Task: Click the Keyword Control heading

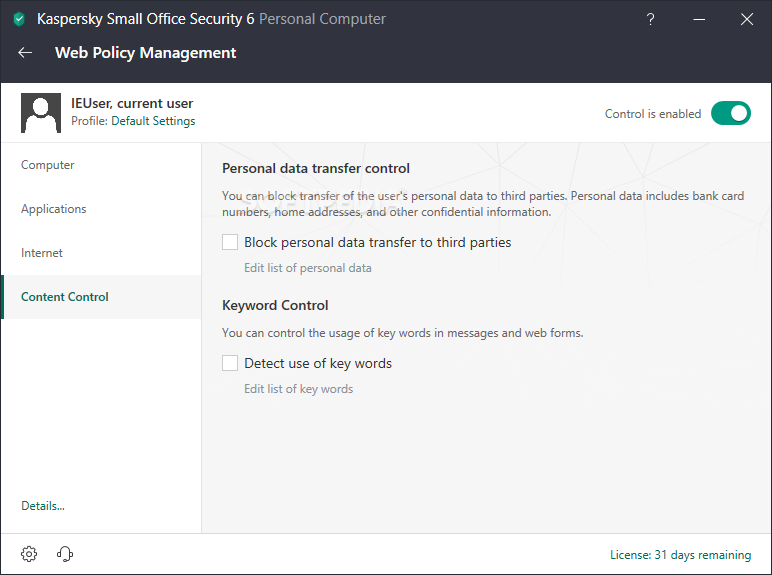Action: click(x=275, y=305)
